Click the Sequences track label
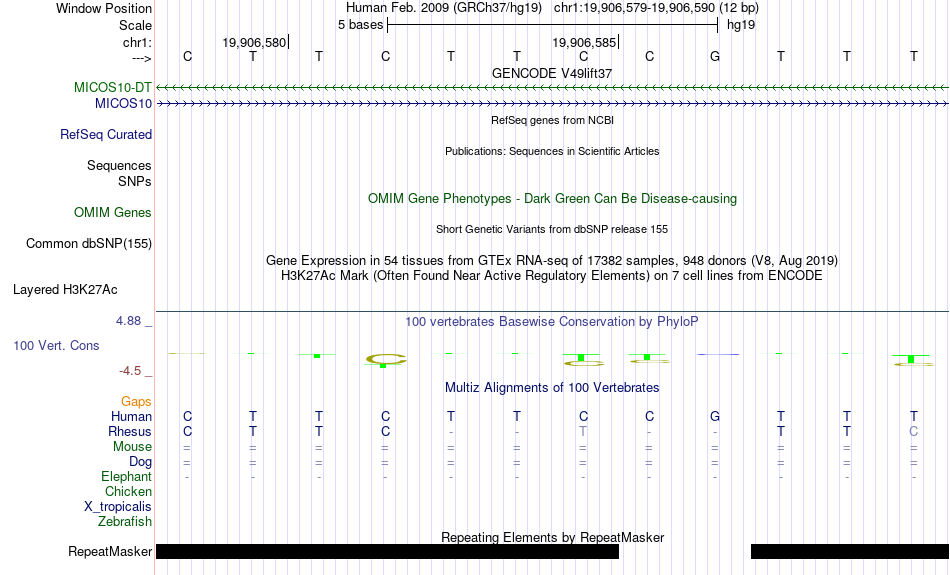This screenshot has height=575, width=950. 119,165
